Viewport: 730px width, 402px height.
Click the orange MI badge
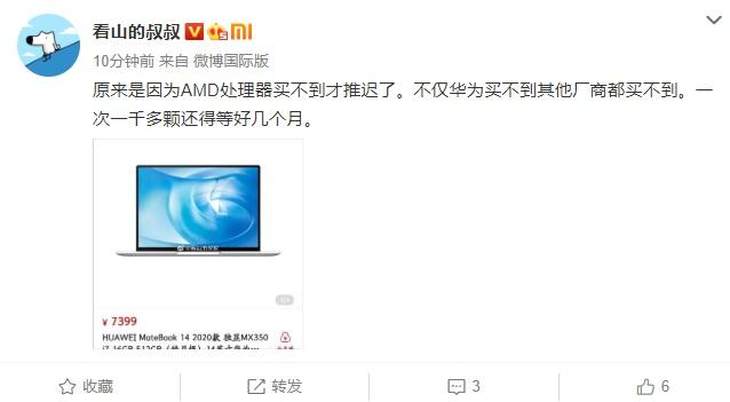tap(241, 32)
